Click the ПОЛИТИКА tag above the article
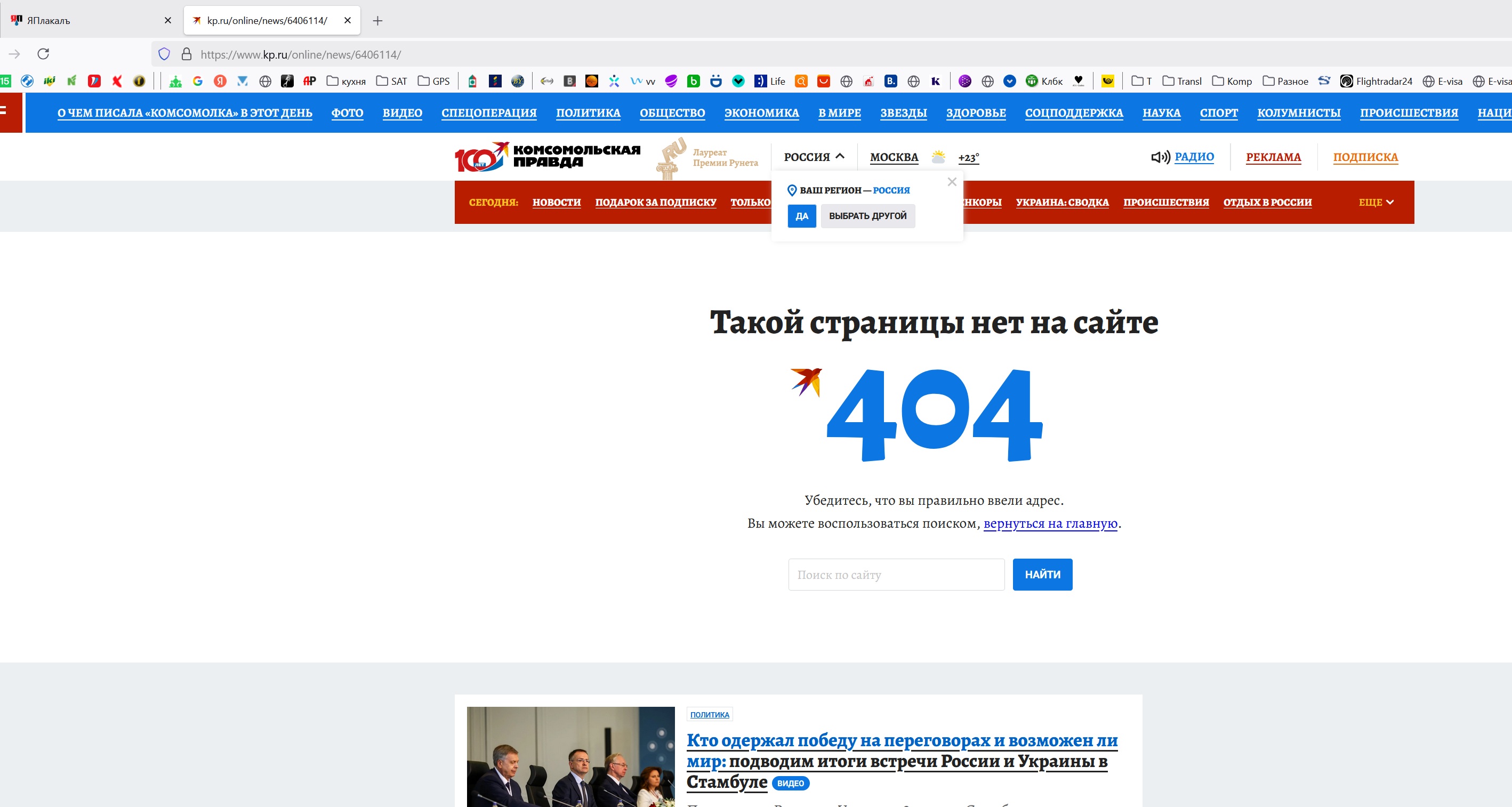 [710, 714]
